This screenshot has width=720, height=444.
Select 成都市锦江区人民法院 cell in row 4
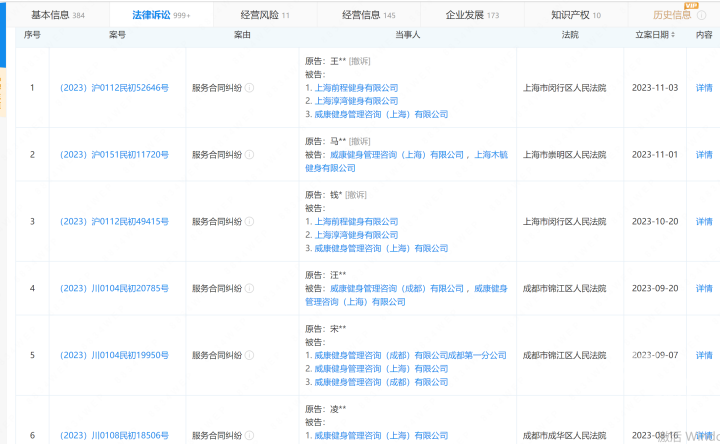564,288
